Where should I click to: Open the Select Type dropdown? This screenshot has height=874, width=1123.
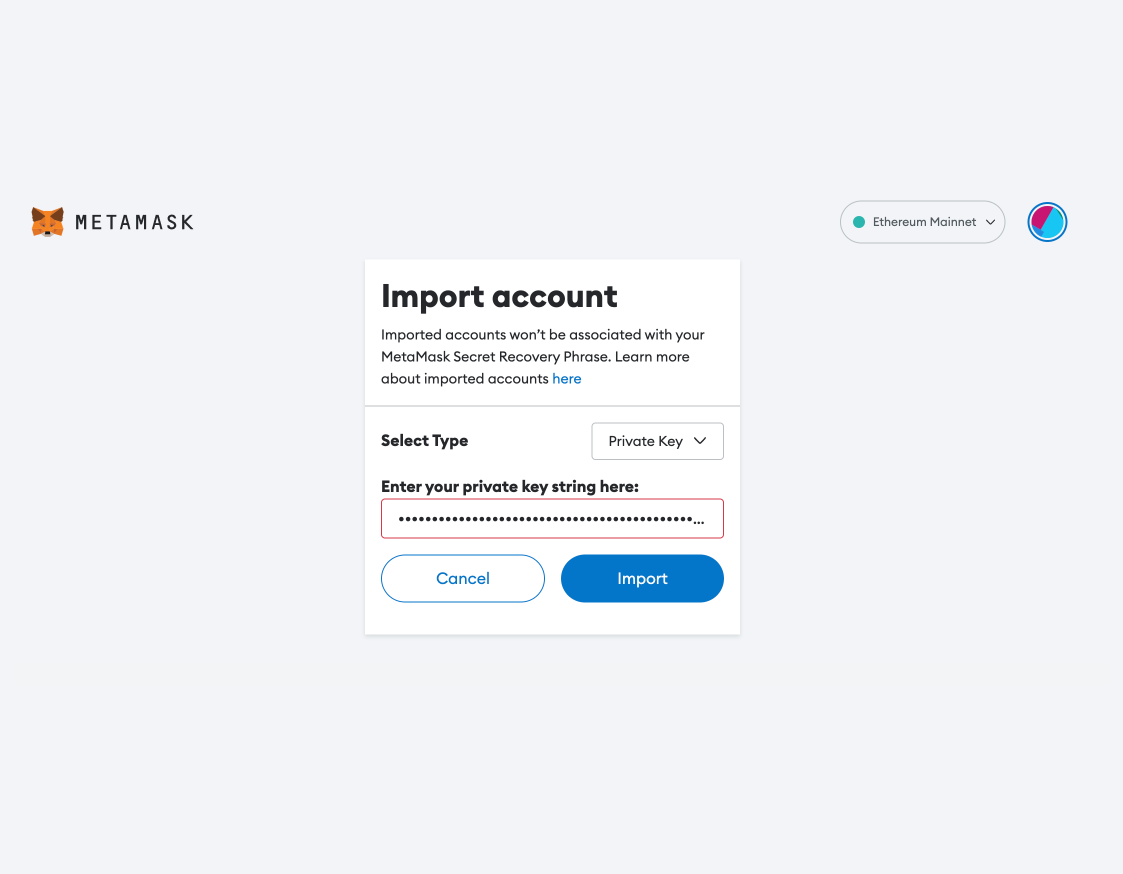(657, 441)
